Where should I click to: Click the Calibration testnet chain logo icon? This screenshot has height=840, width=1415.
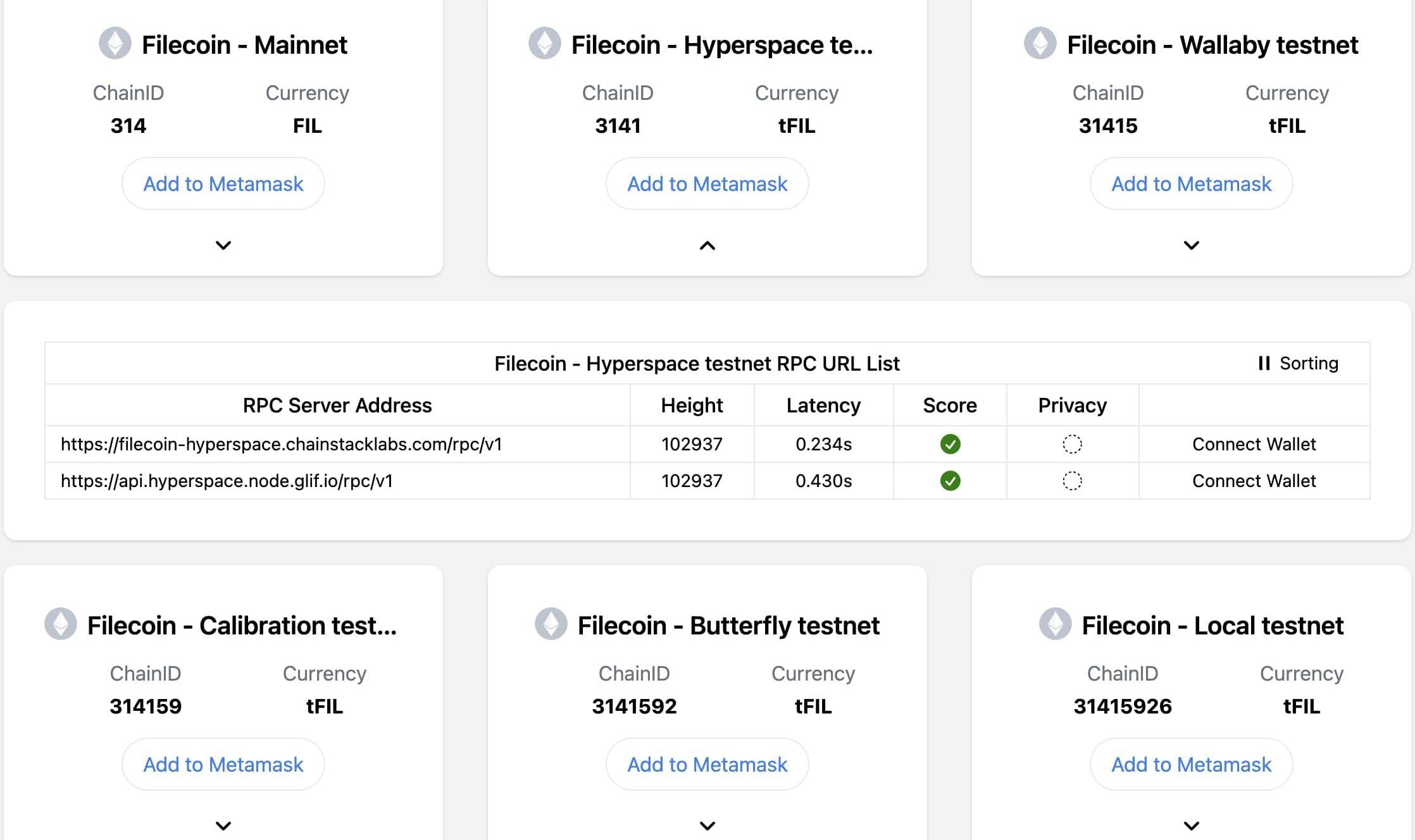(x=61, y=624)
